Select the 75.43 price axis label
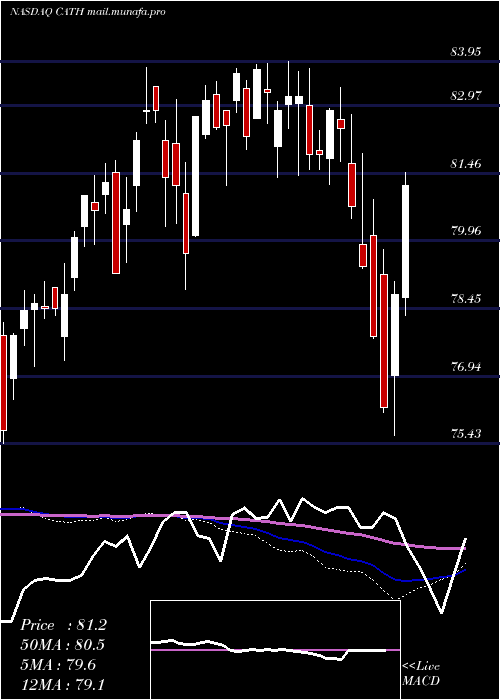500x700 pixels. (x=466, y=434)
